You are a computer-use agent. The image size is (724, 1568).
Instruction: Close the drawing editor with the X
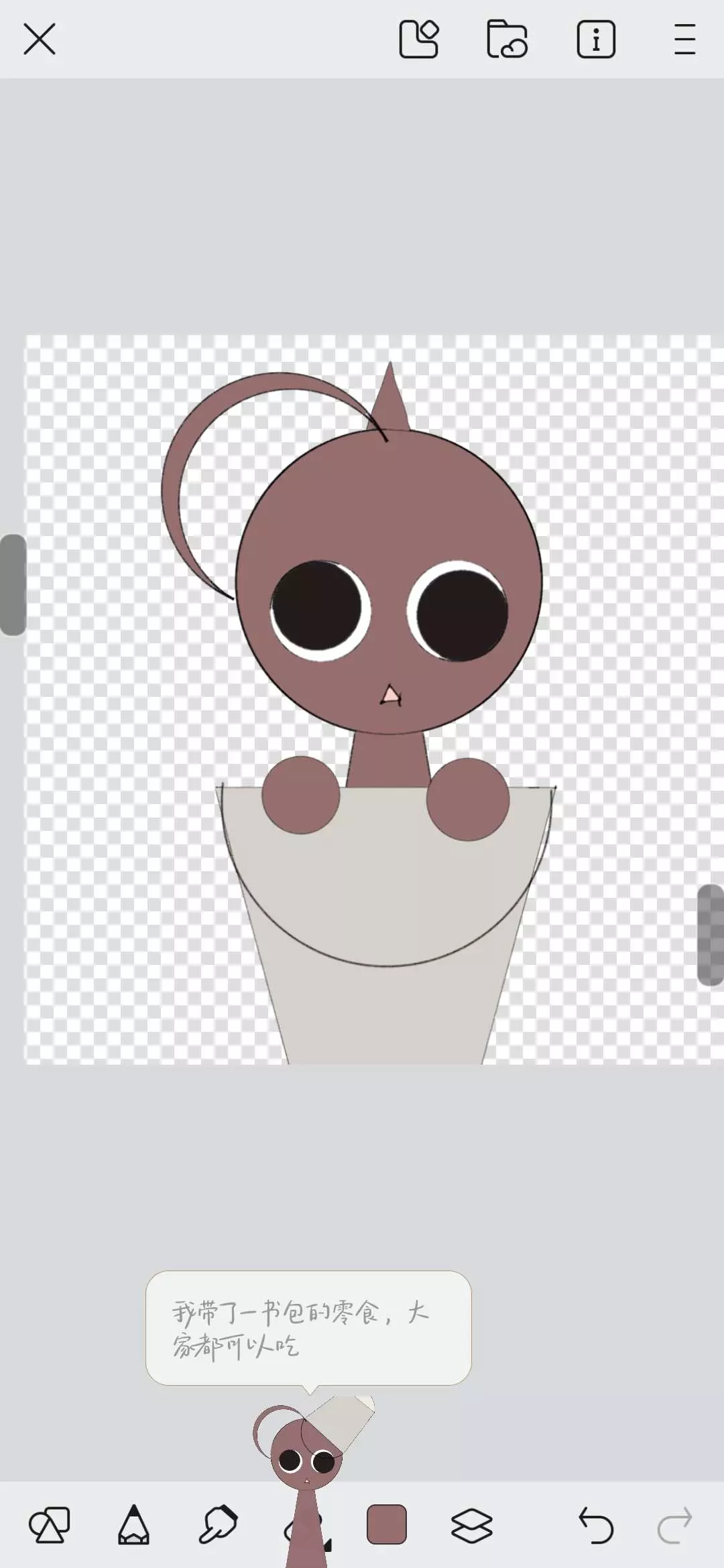pyautogui.click(x=40, y=39)
